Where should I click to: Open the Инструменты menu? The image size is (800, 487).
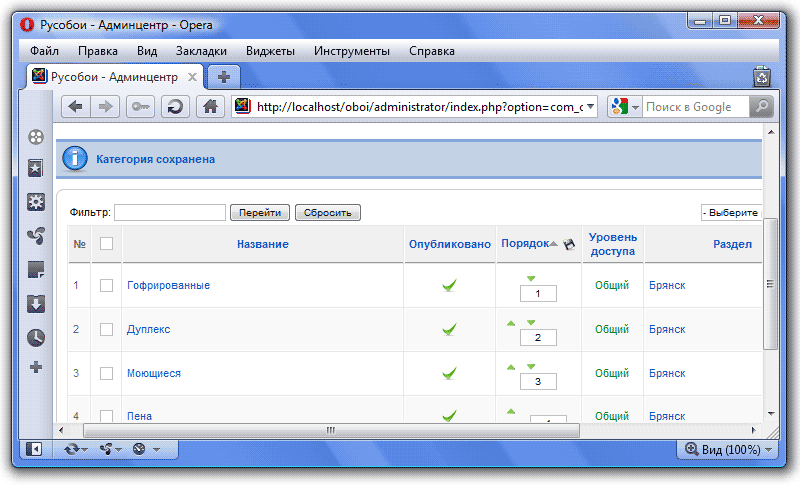(x=351, y=51)
